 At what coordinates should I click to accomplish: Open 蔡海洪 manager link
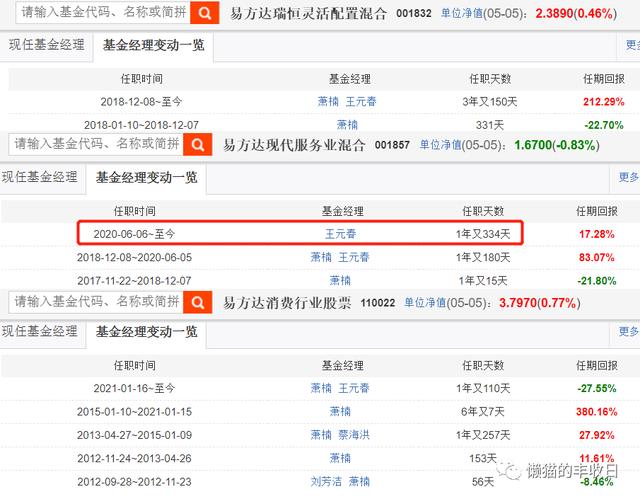(x=354, y=435)
